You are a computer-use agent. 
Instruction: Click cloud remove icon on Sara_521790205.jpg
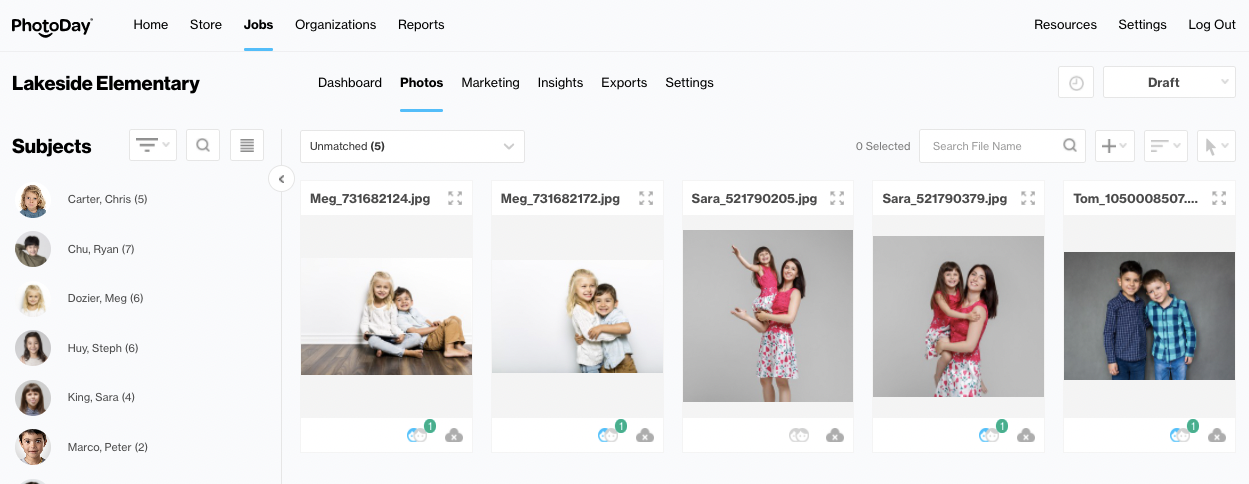(835, 435)
